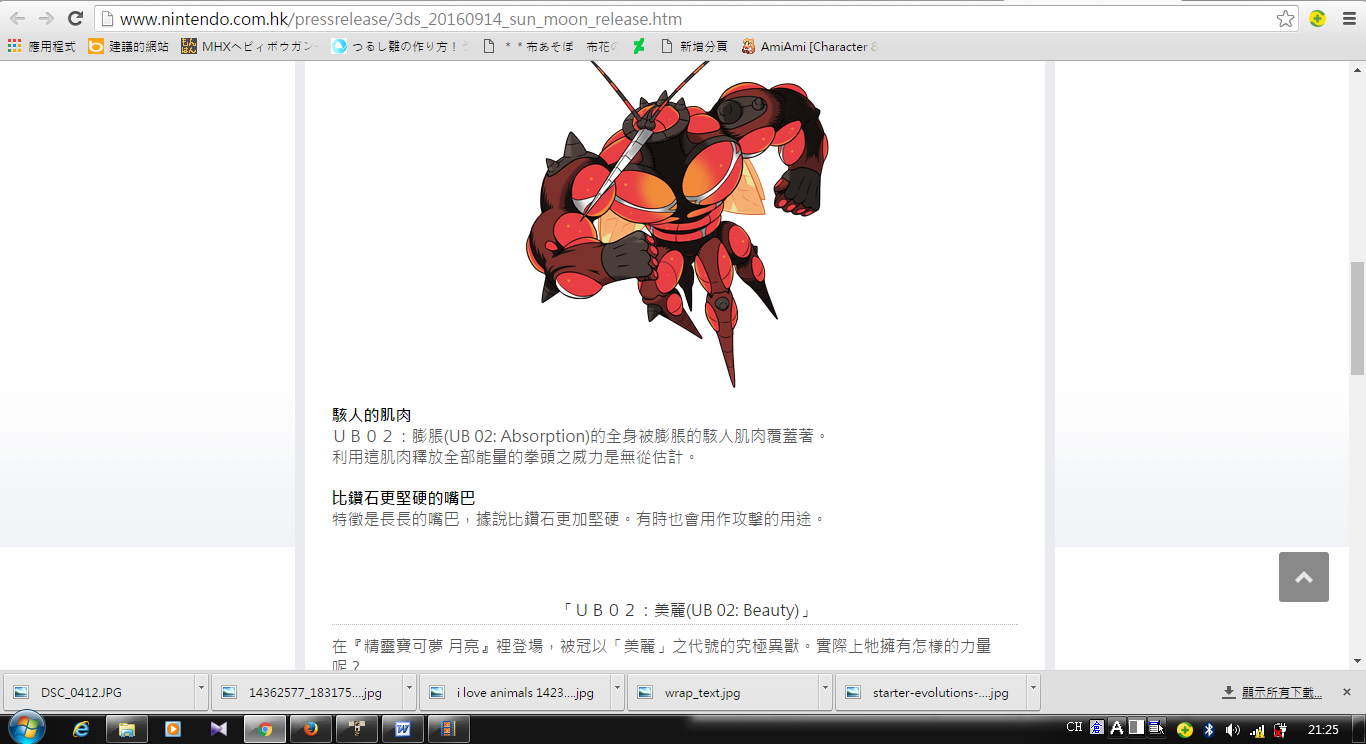This screenshot has height=744, width=1366.
Task: Open Microsoft Word from taskbar
Action: pyautogui.click(x=403, y=729)
